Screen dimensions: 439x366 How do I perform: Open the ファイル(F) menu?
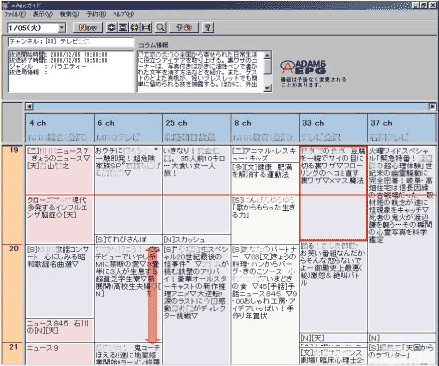pos(15,14)
